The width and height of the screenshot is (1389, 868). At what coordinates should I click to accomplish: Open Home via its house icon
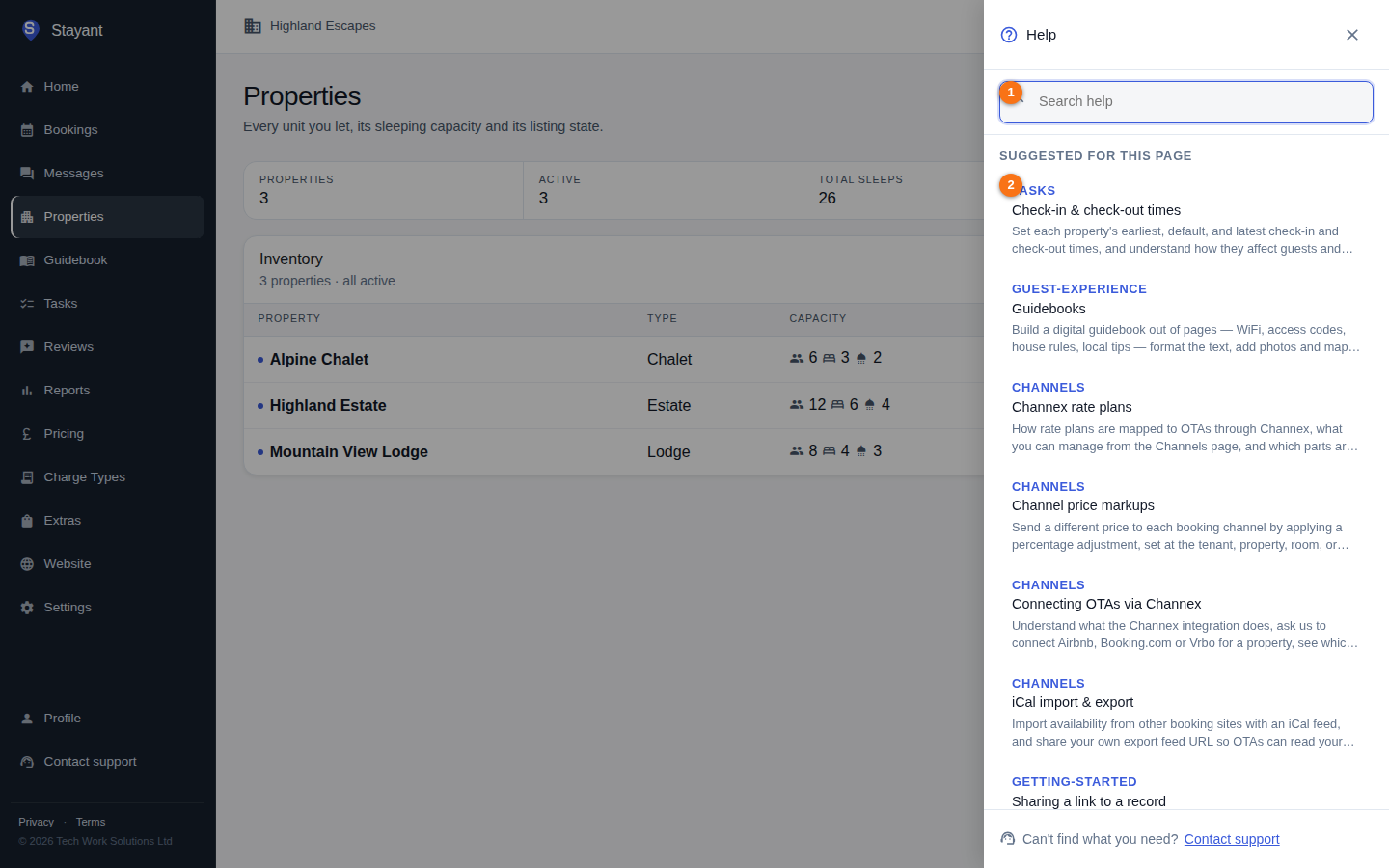coord(27,87)
